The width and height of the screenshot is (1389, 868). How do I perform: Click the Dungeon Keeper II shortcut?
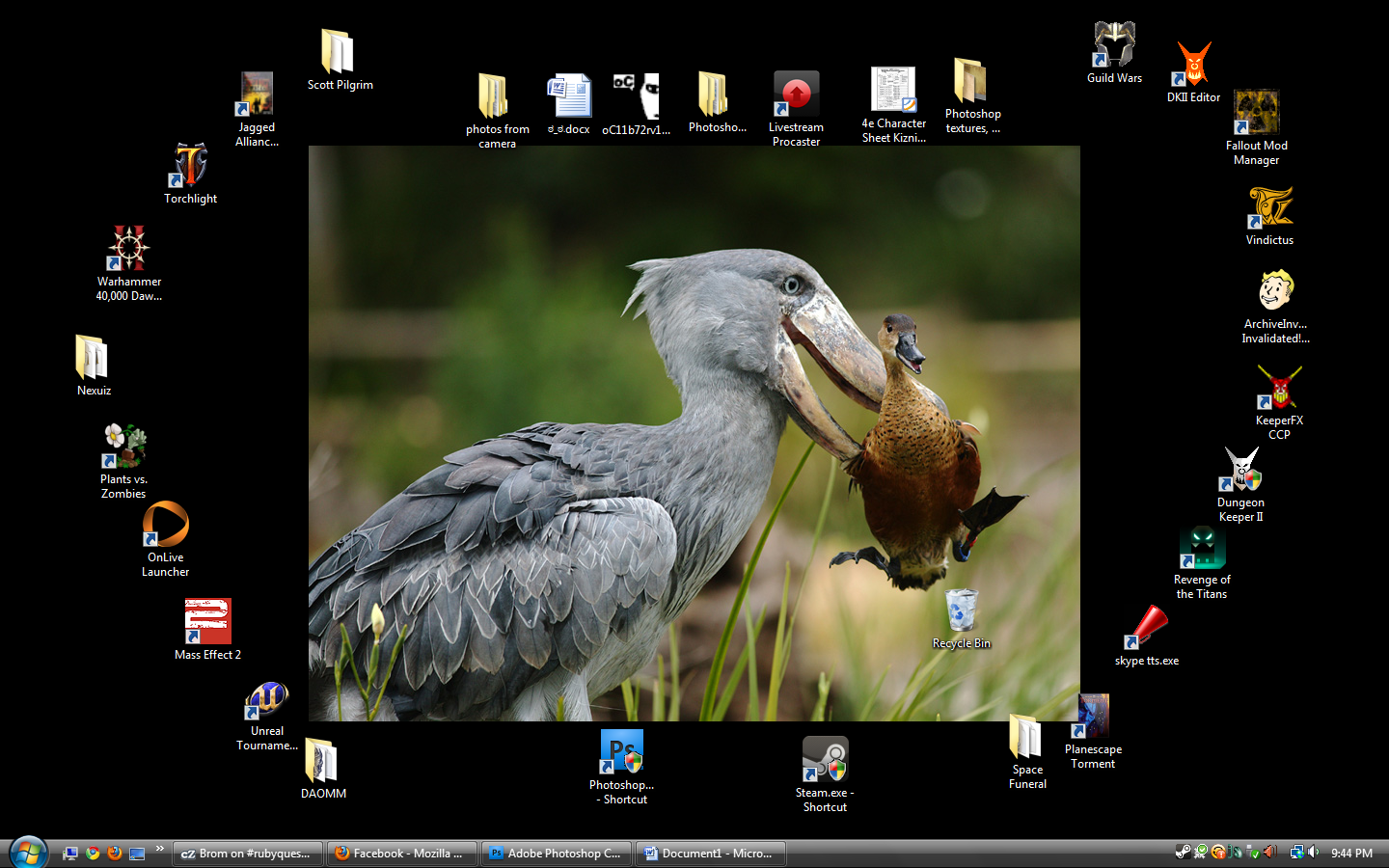coord(1241,470)
